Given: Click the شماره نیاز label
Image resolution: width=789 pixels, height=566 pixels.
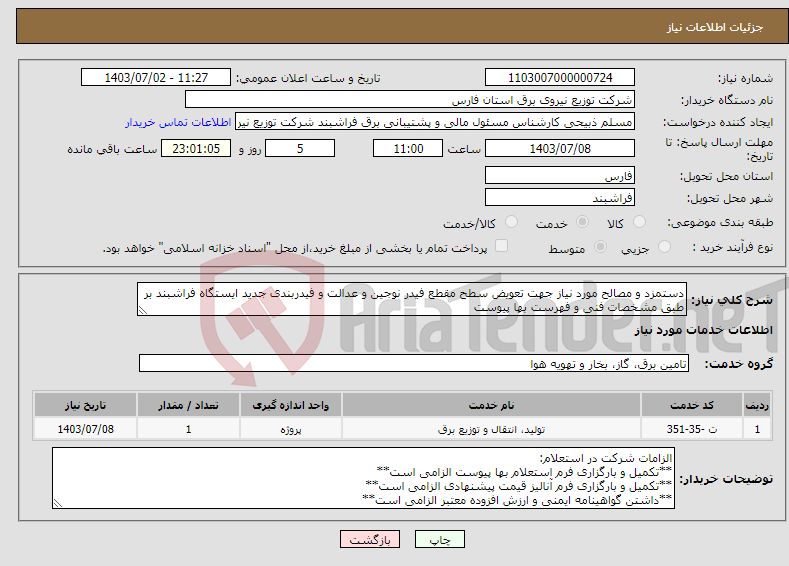Looking at the screenshot, I should coord(745,78).
